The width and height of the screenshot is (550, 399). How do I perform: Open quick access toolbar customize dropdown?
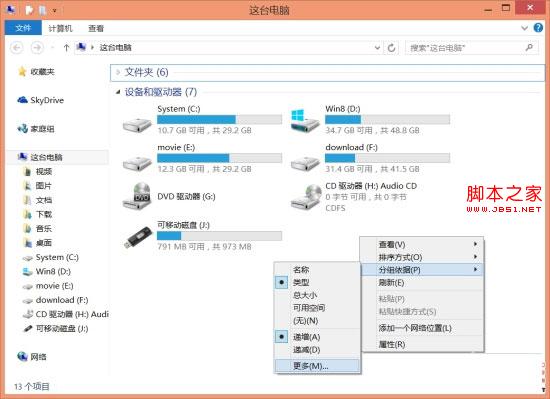click(x=55, y=11)
